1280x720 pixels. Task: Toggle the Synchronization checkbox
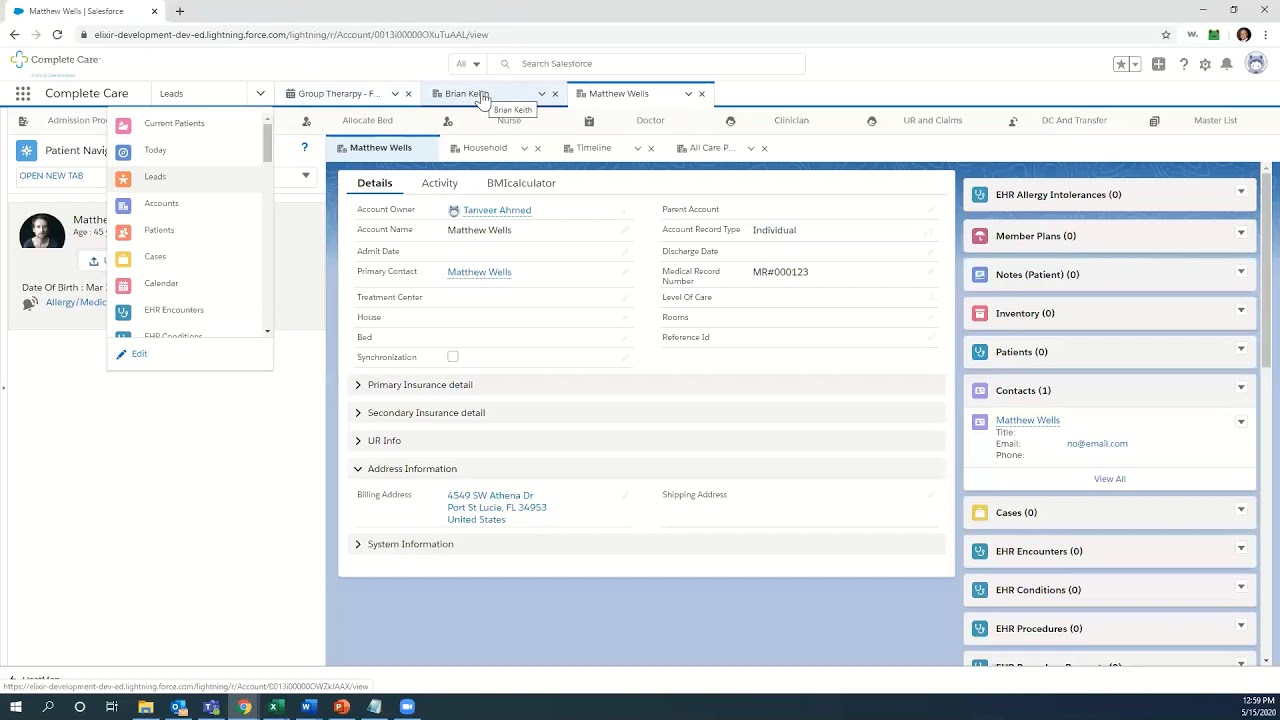453,357
